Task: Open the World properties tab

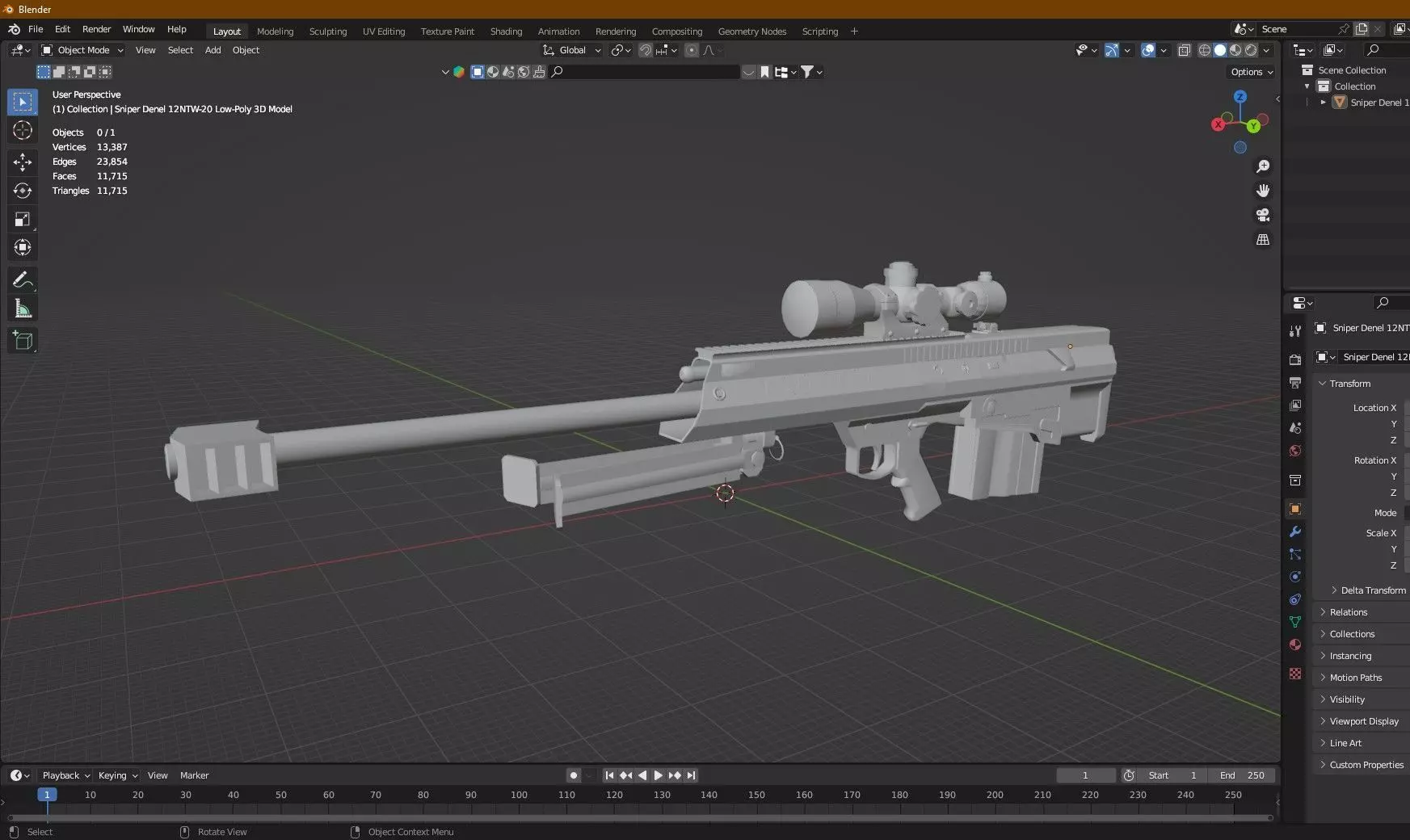Action: pyautogui.click(x=1295, y=451)
